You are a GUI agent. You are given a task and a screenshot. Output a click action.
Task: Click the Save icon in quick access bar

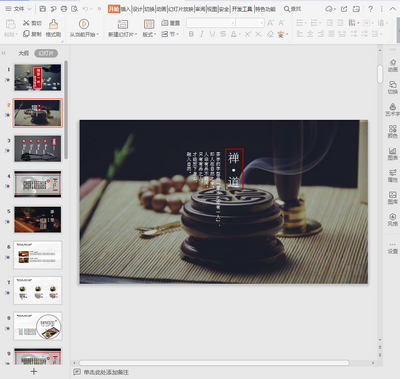[x=42, y=9]
